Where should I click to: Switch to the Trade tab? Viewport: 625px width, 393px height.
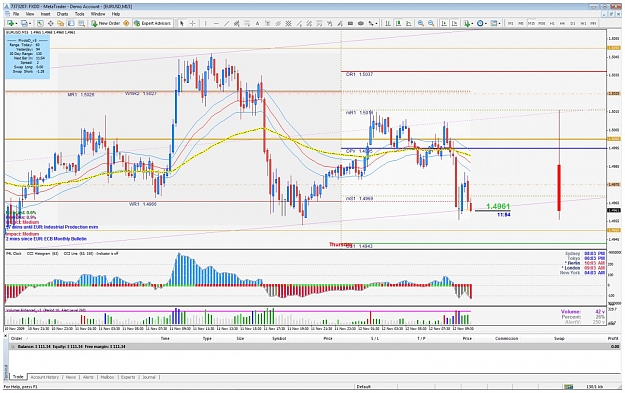coord(18,377)
